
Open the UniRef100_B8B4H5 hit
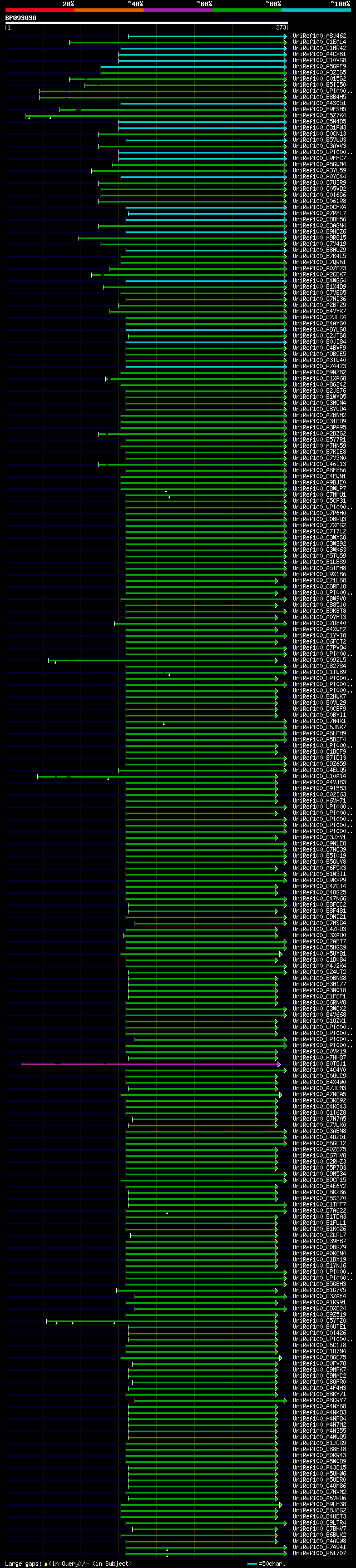(x=319, y=97)
